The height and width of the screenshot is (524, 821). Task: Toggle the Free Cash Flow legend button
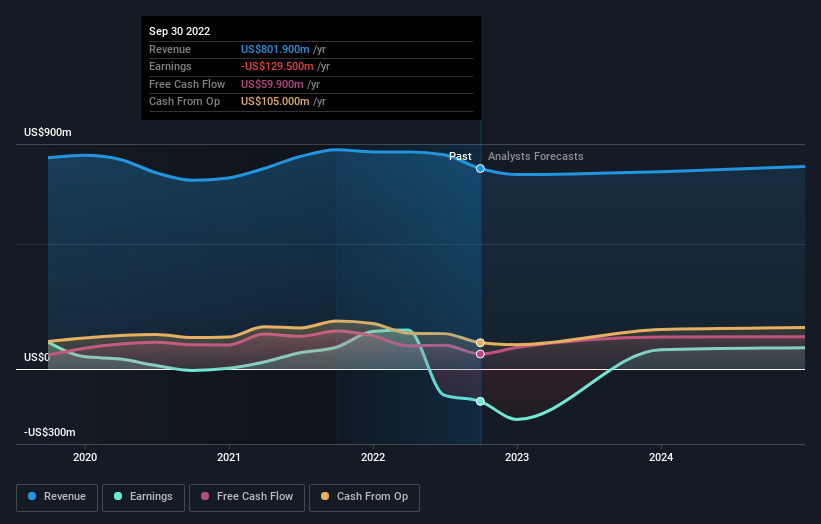pos(247,497)
